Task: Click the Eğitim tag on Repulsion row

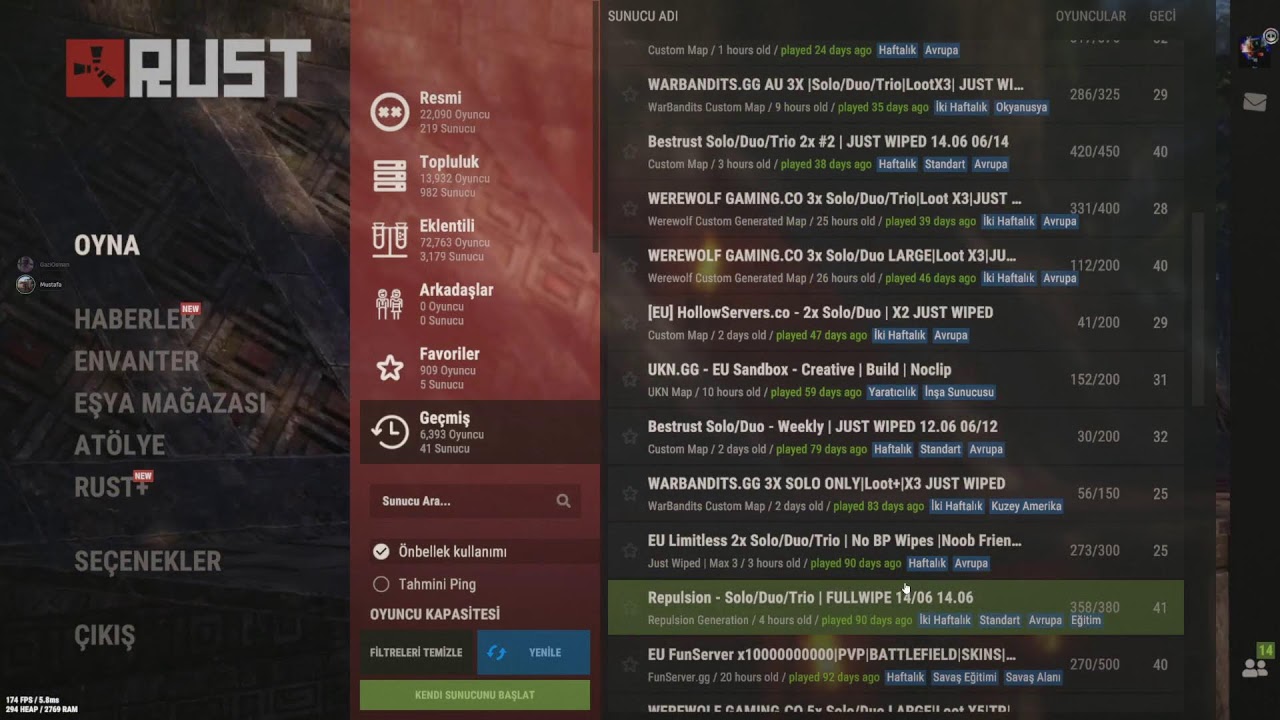Action: [x=1086, y=620]
